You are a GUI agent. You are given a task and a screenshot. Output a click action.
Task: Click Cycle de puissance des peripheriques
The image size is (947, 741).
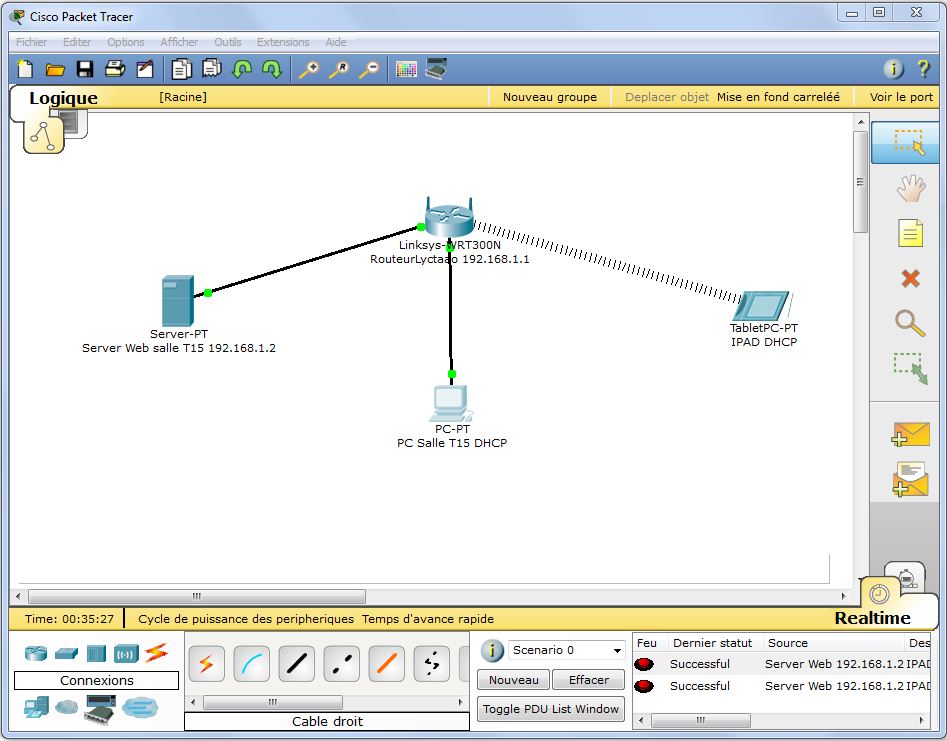(x=246, y=619)
